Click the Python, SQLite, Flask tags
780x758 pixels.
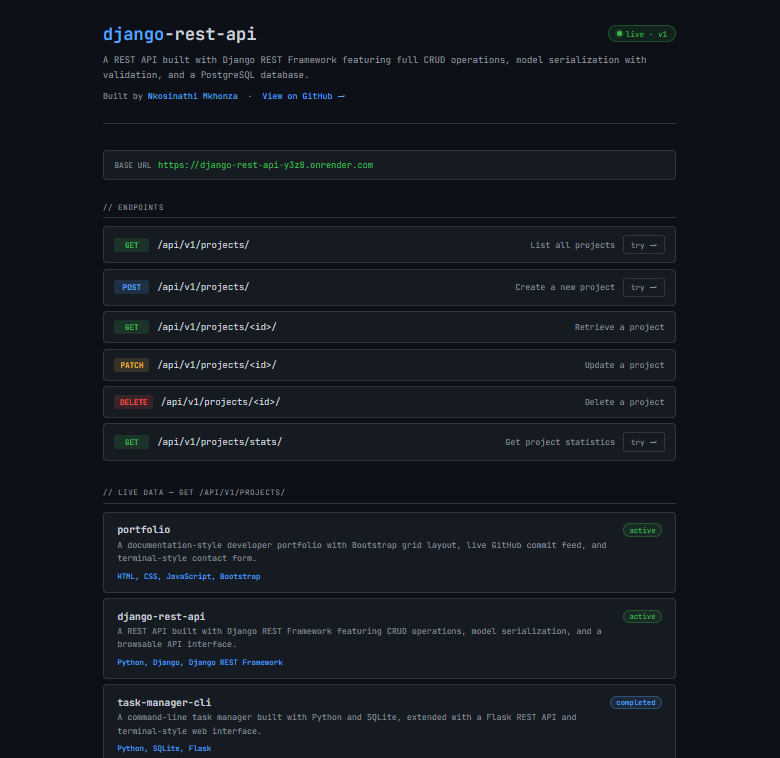click(164, 749)
